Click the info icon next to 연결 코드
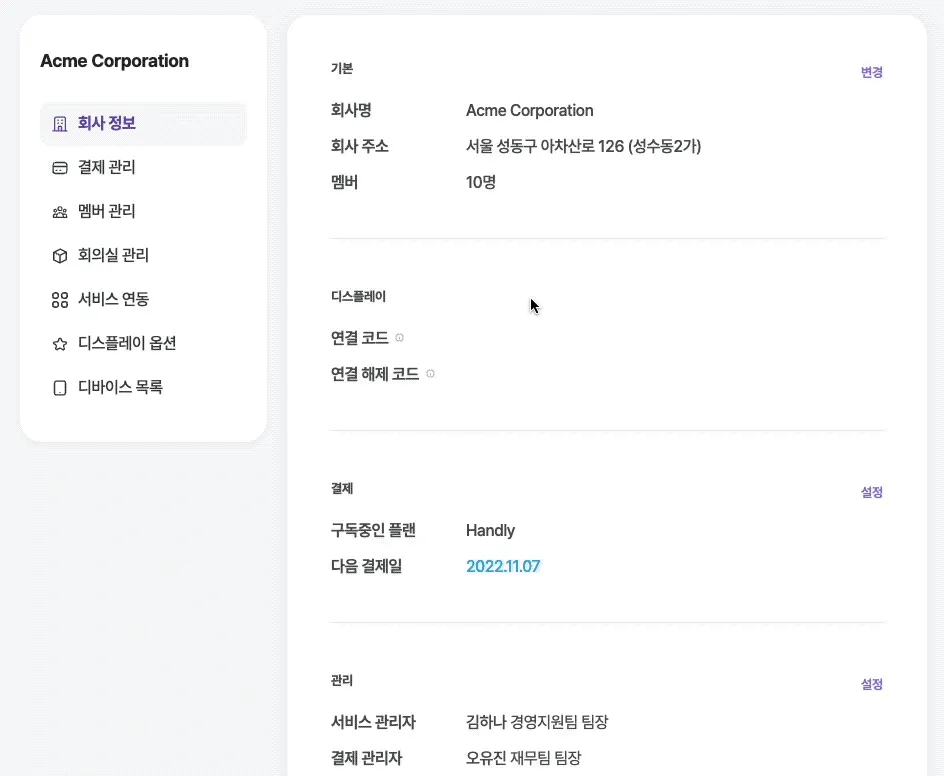The height and width of the screenshot is (776, 944). tap(400, 338)
